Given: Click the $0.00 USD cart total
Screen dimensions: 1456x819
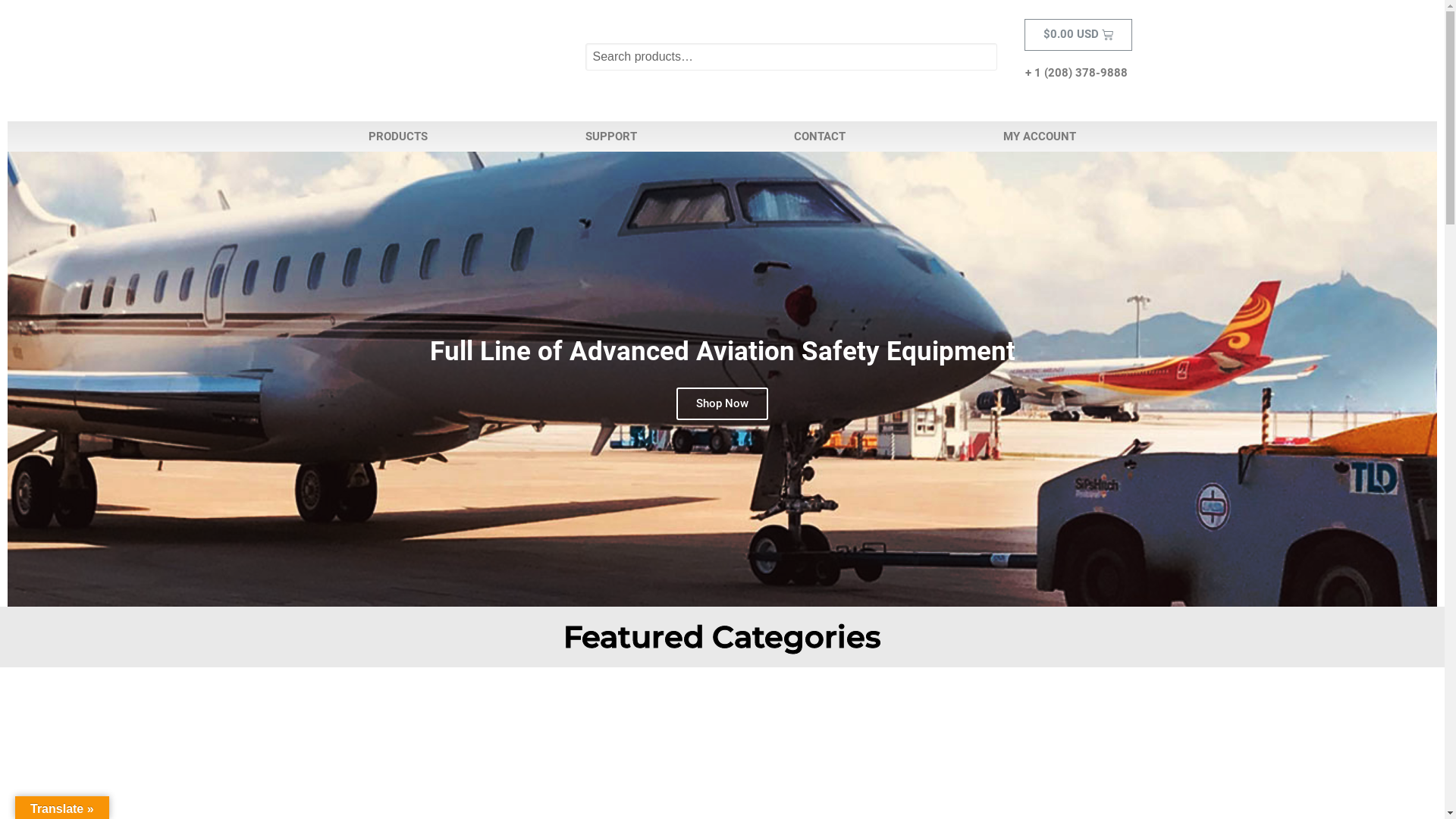Looking at the screenshot, I should coord(1070,34).
